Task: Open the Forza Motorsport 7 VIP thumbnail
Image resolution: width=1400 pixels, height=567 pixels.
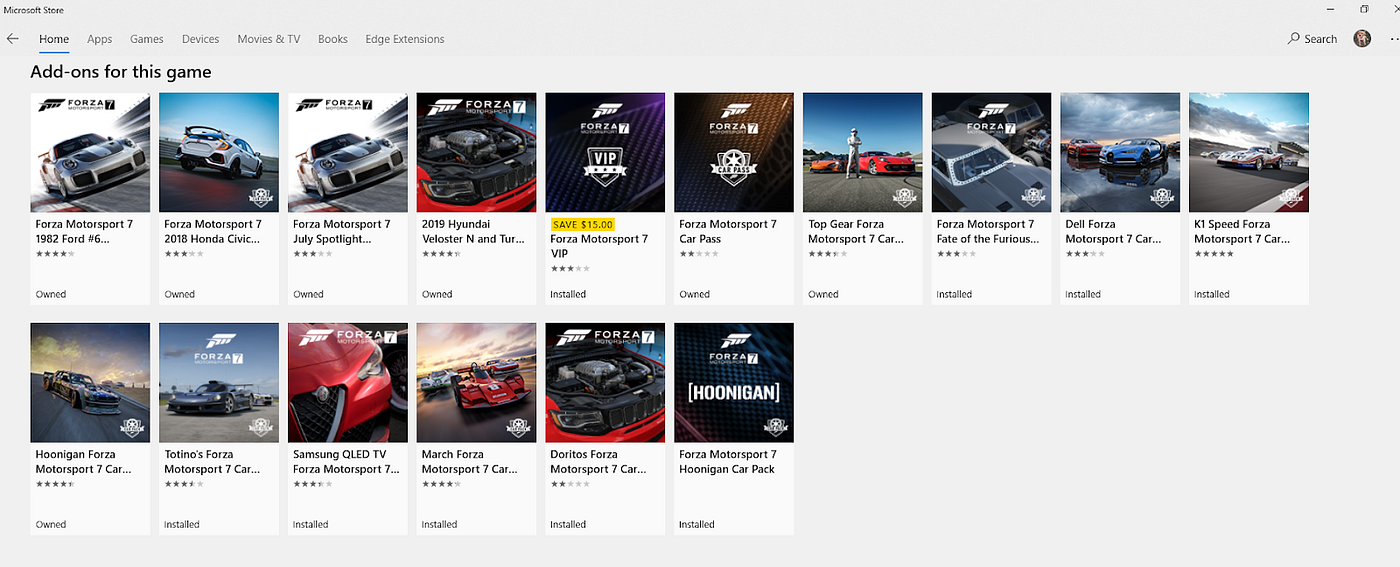Action: click(x=605, y=152)
